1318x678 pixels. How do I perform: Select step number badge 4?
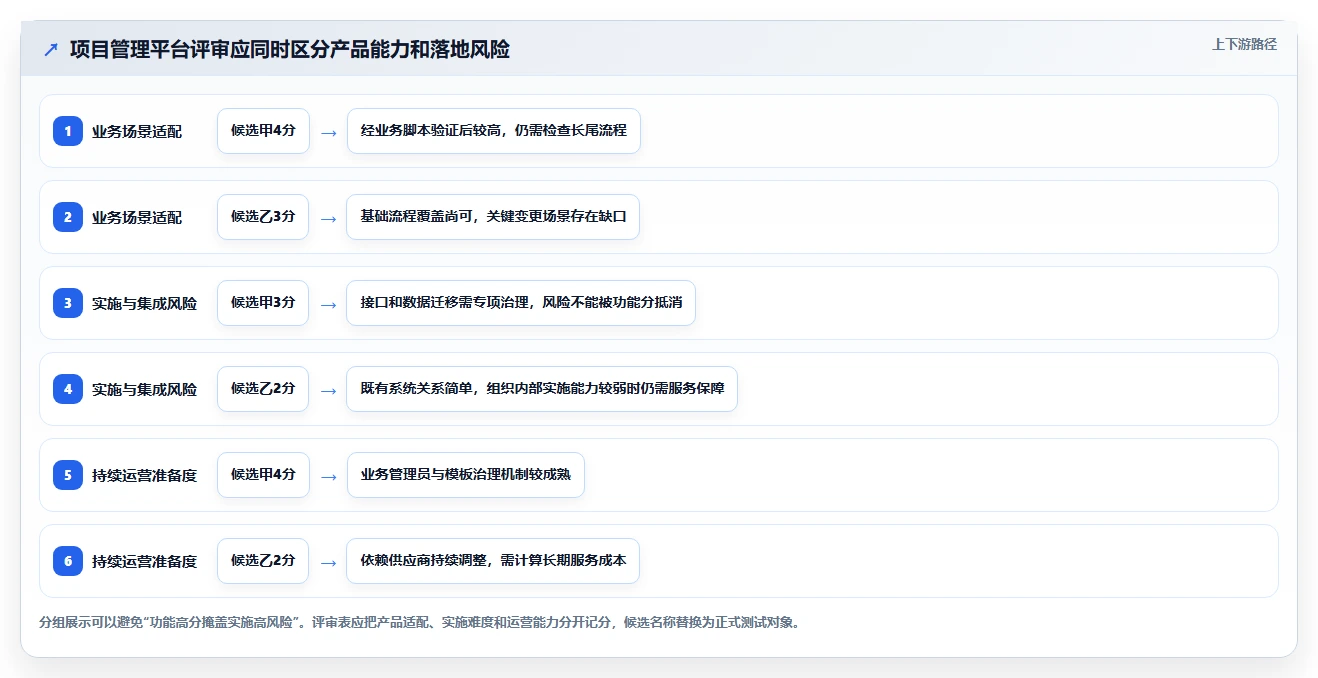coord(68,389)
